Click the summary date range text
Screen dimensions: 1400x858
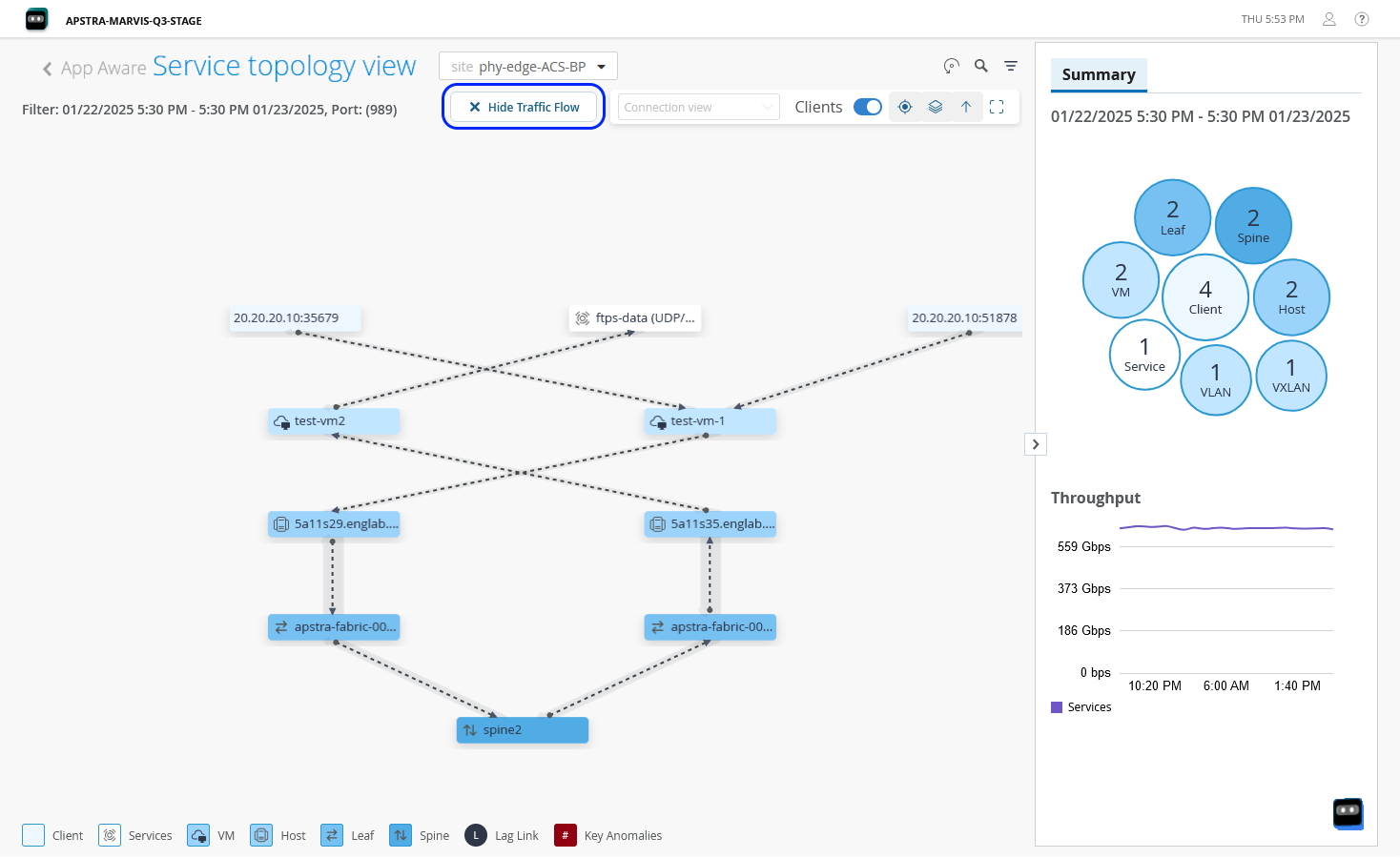click(x=1201, y=116)
